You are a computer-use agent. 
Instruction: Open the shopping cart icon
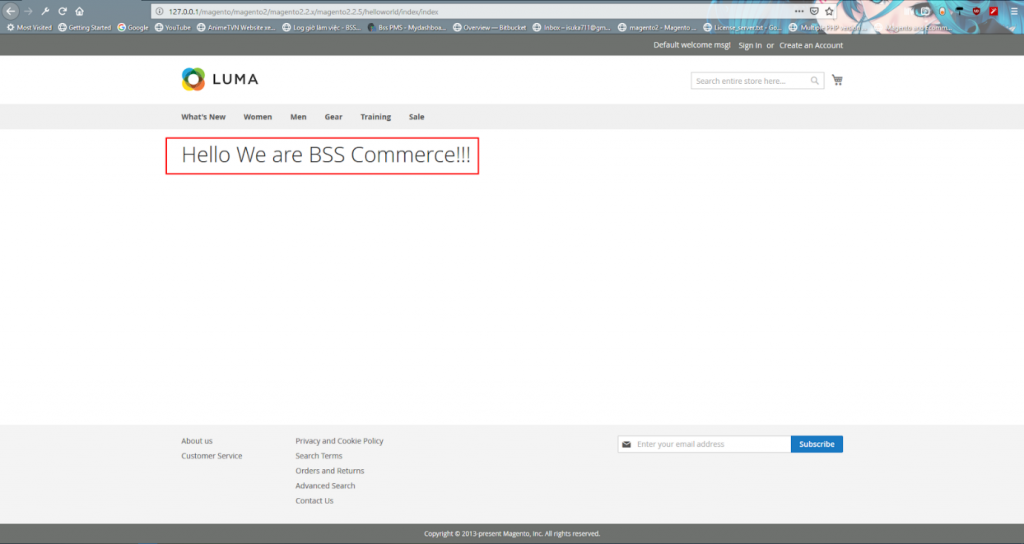tap(837, 80)
